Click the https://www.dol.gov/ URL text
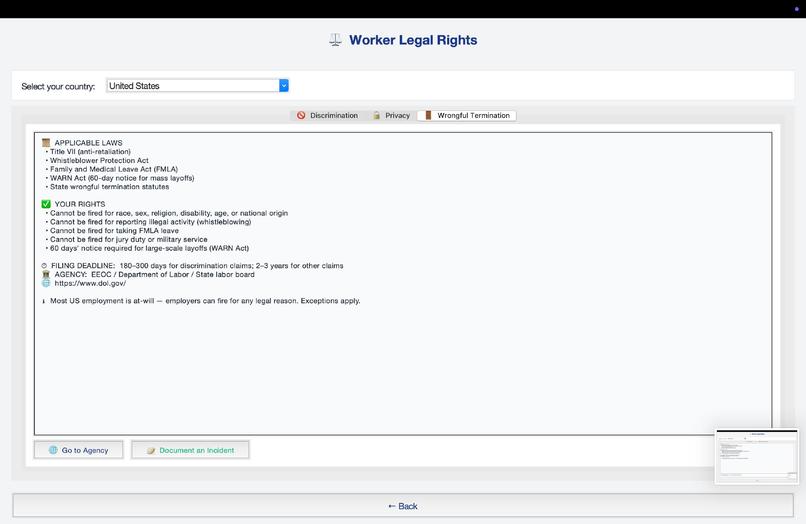This screenshot has height=524, width=806. click(90, 283)
